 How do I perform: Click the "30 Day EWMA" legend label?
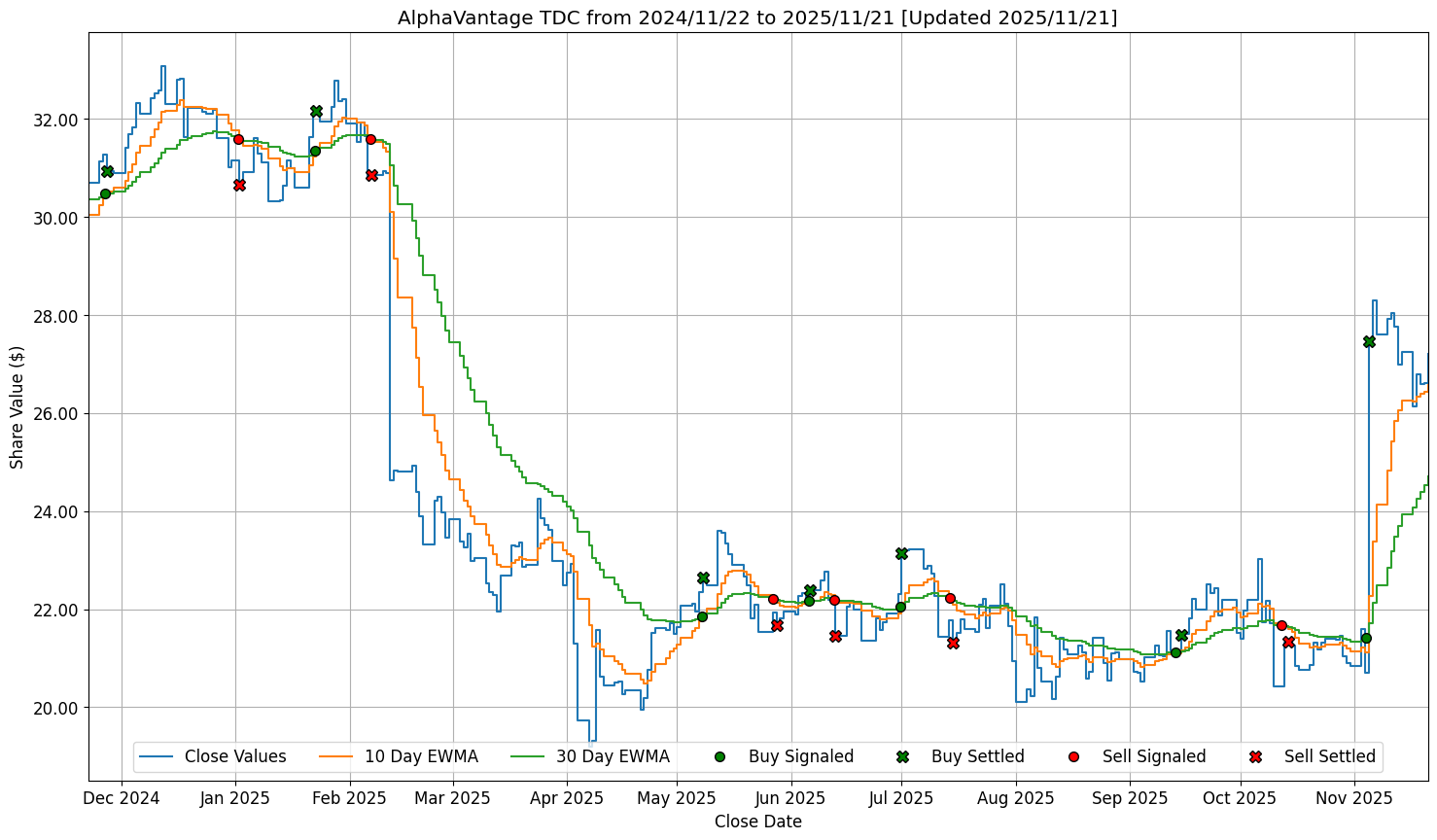tap(613, 756)
